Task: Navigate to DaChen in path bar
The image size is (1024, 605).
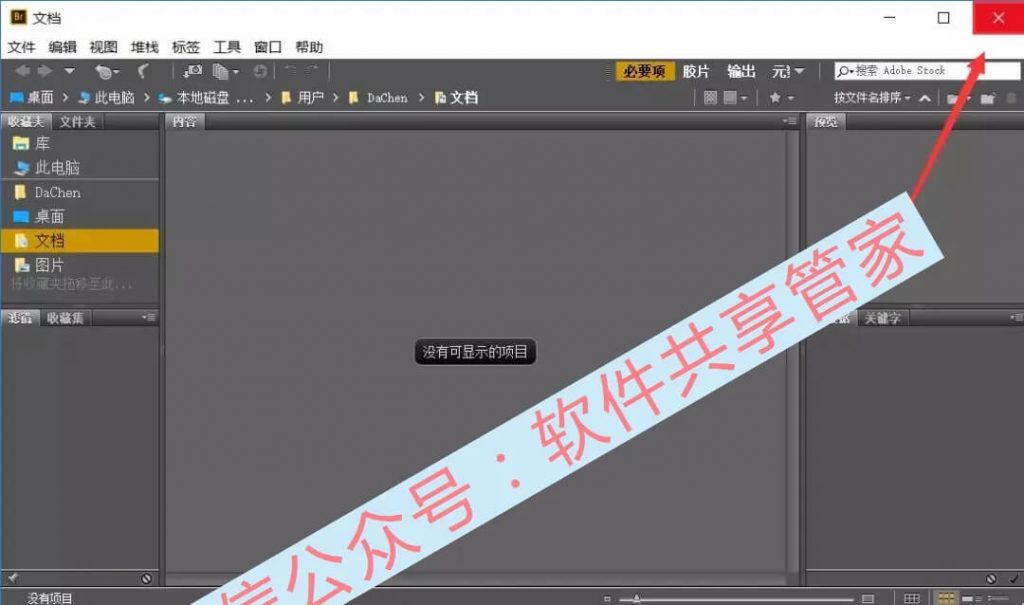Action: [378, 97]
